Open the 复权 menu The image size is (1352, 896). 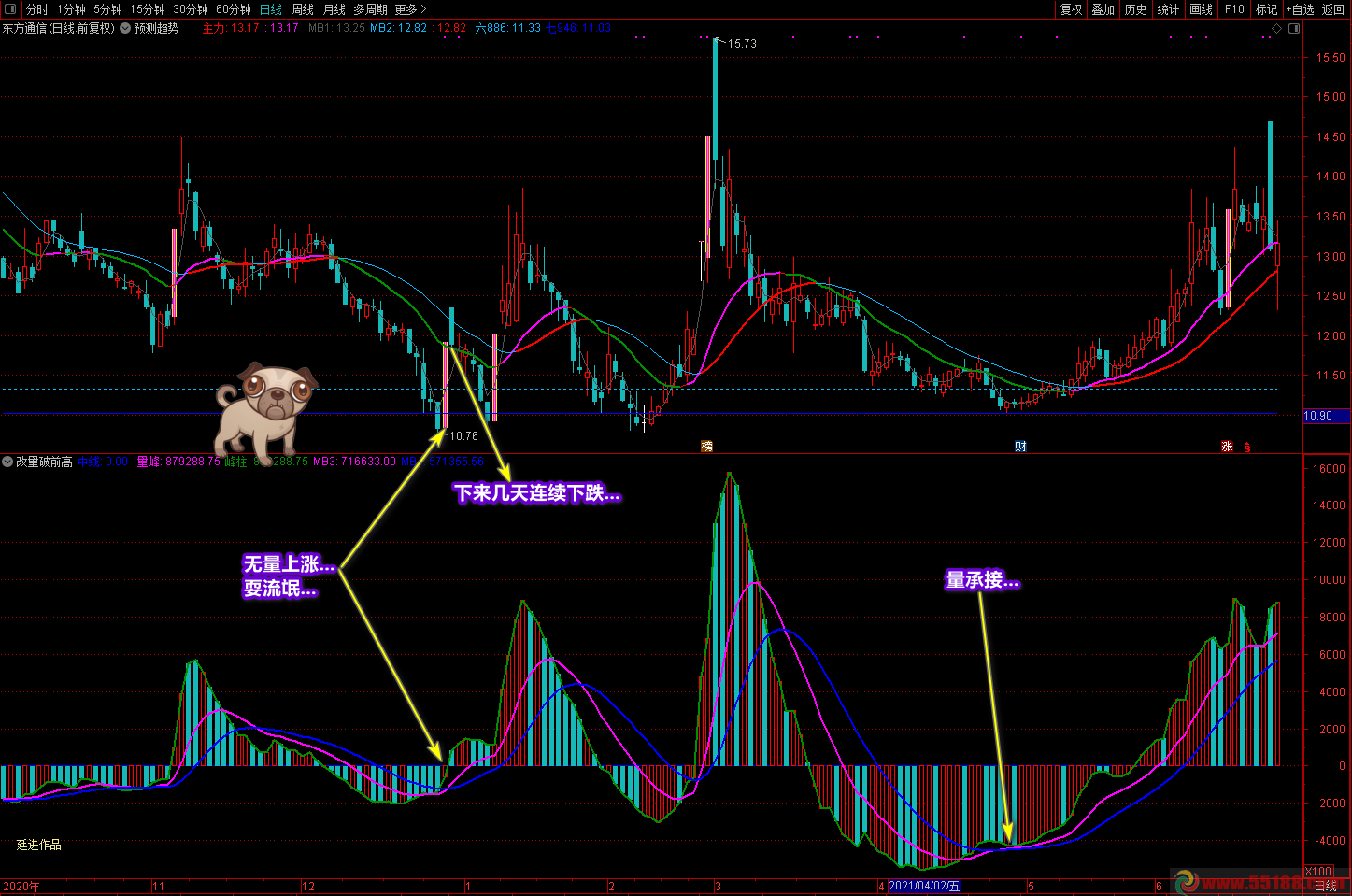(1071, 9)
